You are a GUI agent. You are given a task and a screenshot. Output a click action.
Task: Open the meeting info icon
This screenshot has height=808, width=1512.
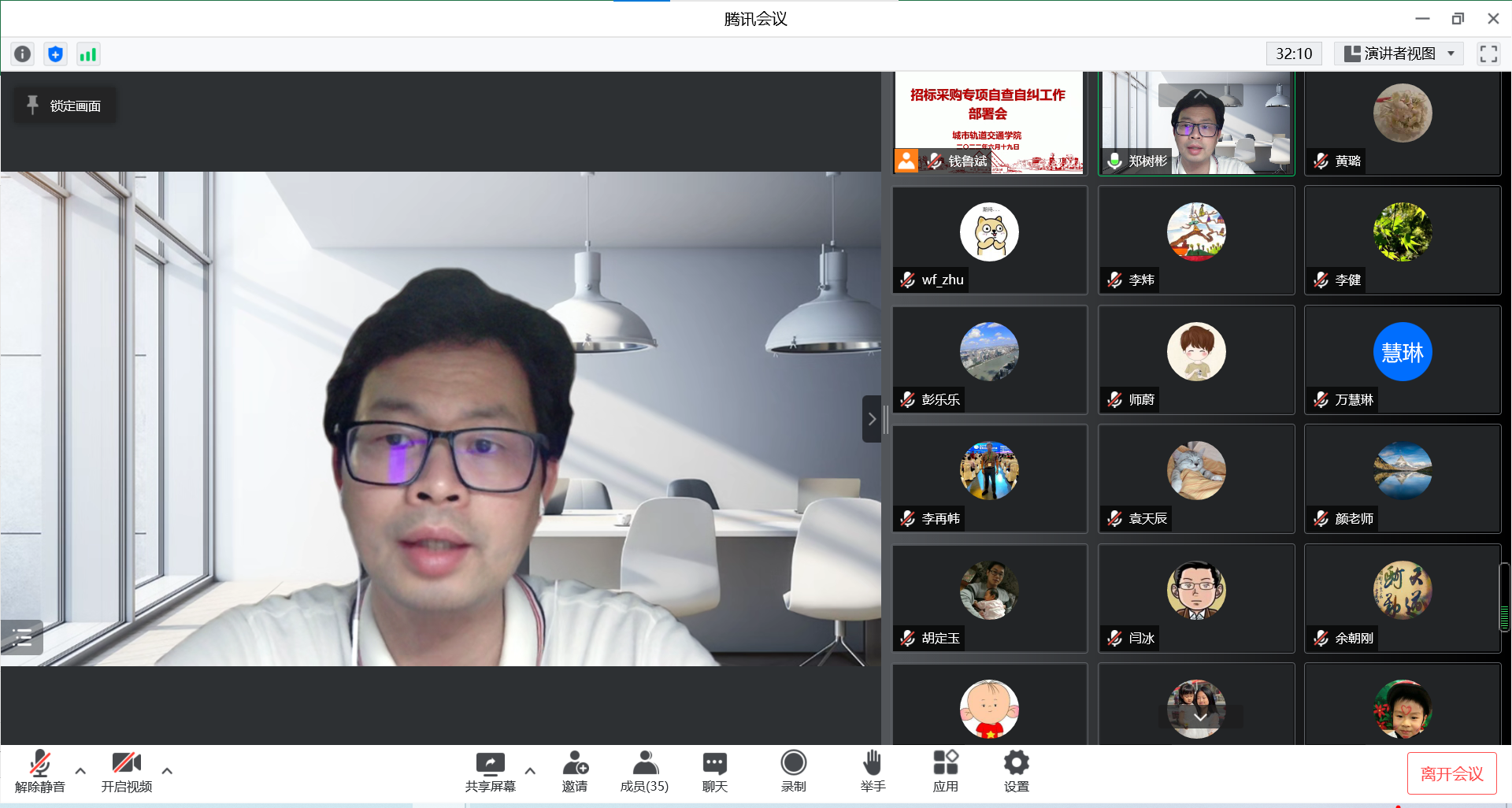pos(23,54)
